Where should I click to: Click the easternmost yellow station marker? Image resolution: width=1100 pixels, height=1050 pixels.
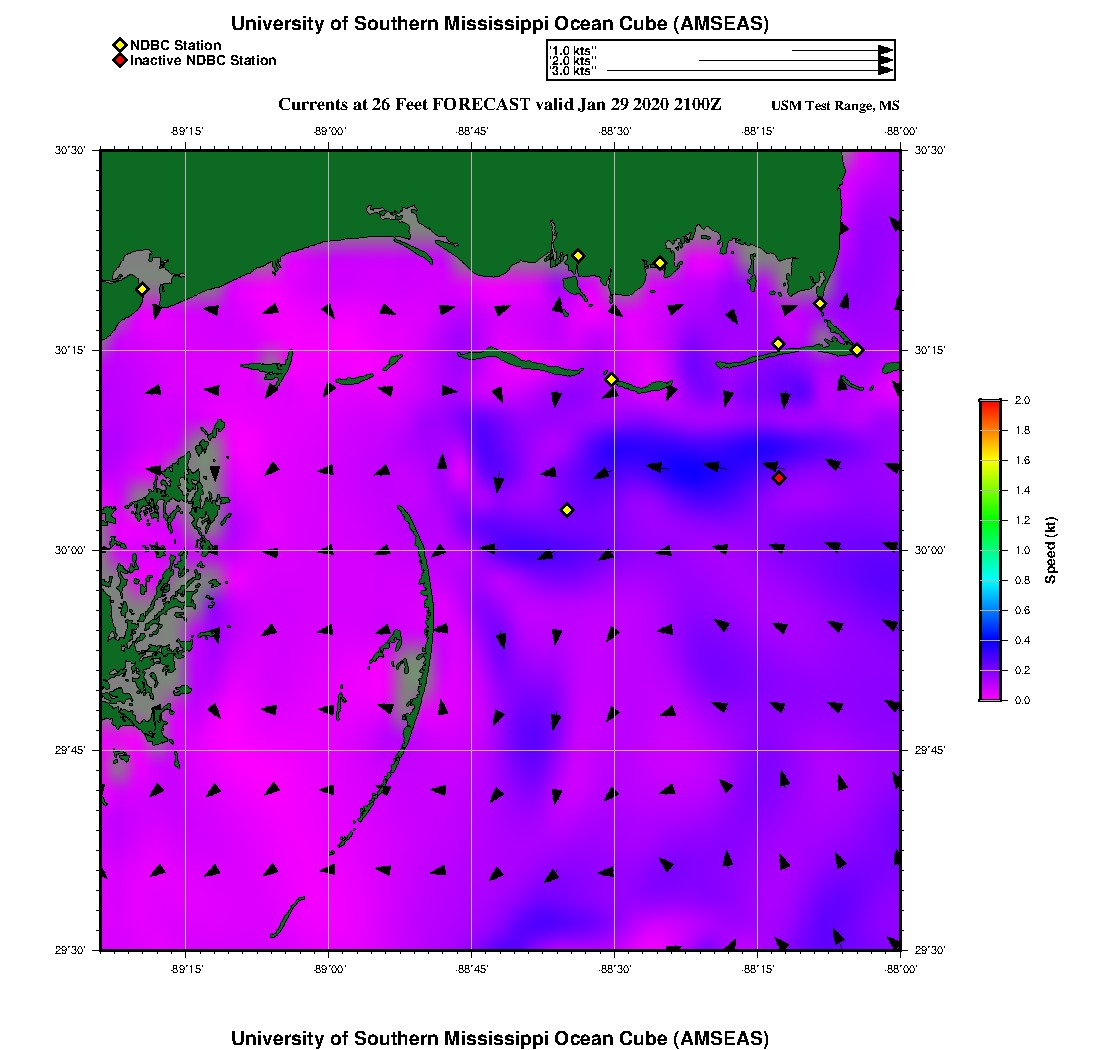click(x=857, y=350)
